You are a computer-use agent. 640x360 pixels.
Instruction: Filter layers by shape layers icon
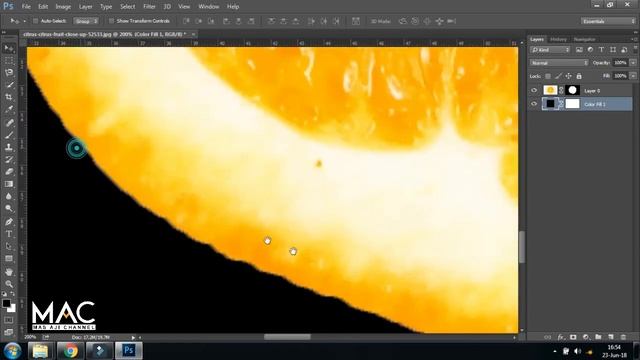tap(613, 50)
